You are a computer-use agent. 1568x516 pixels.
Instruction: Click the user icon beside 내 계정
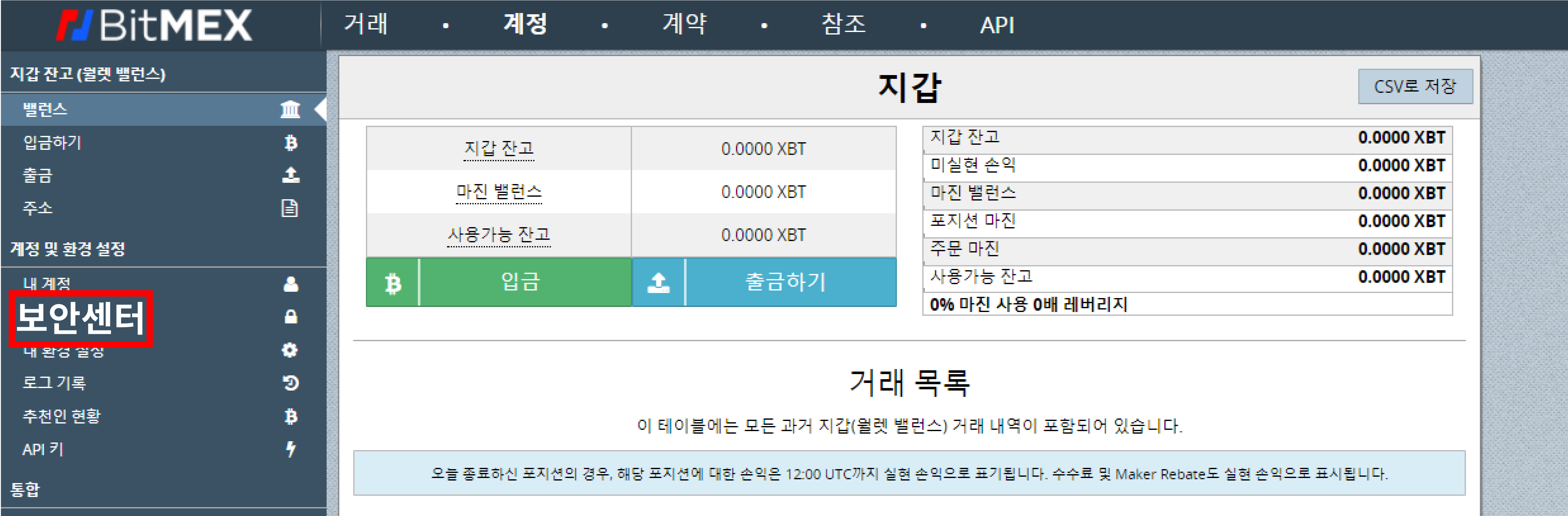[x=290, y=284]
